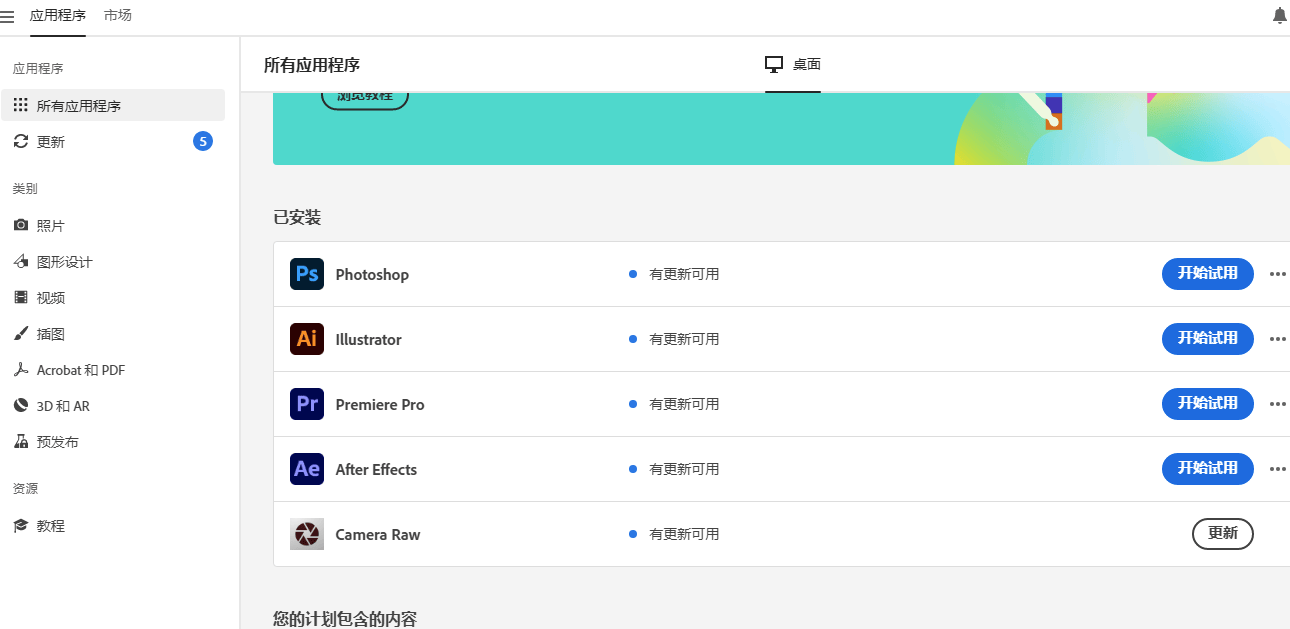Click the 所有应用程序 page title
Screen dimensions: 1290x629
[312, 65]
